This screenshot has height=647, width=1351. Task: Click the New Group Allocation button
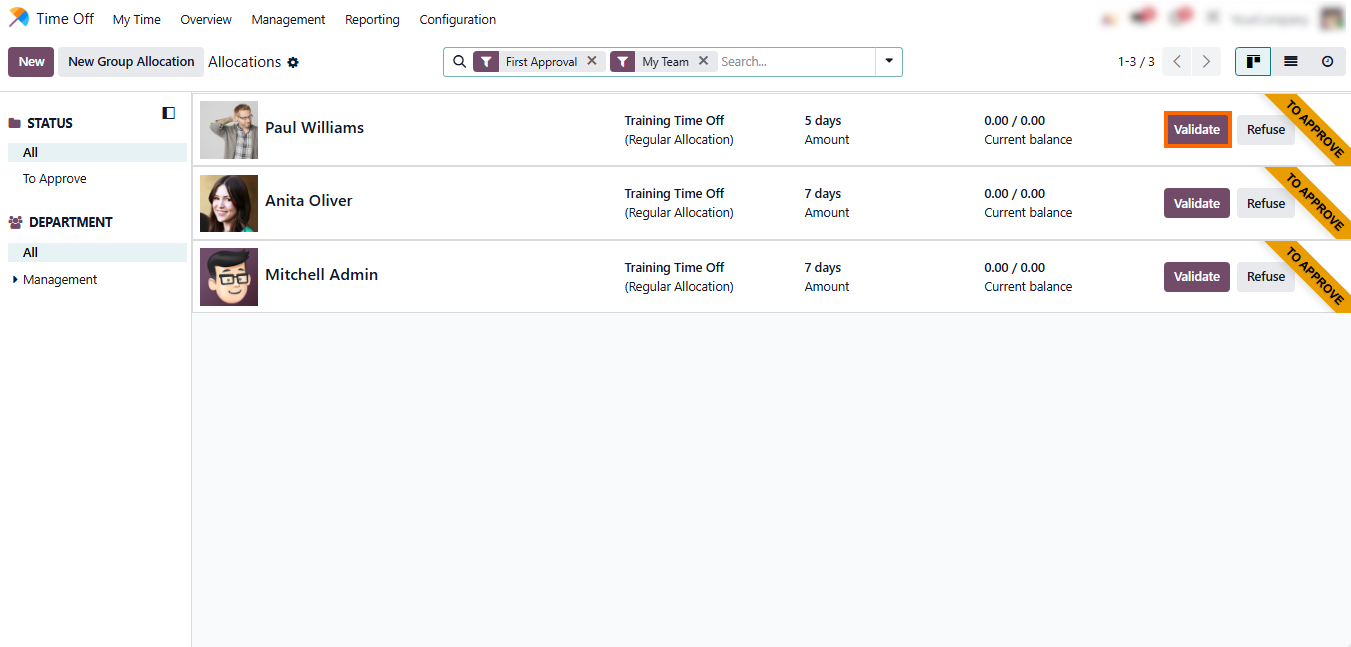pyautogui.click(x=131, y=62)
